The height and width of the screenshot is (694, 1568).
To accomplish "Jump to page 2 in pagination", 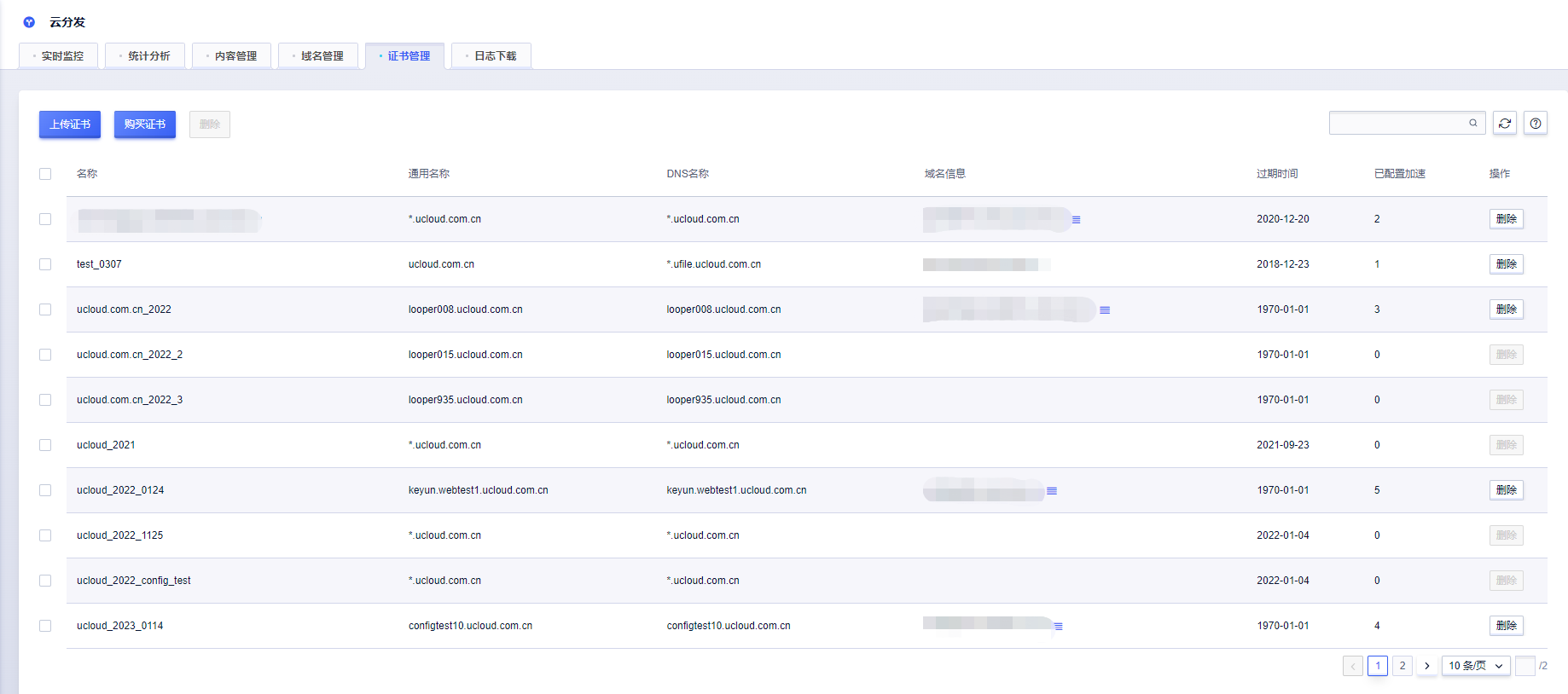I will [x=1402, y=666].
